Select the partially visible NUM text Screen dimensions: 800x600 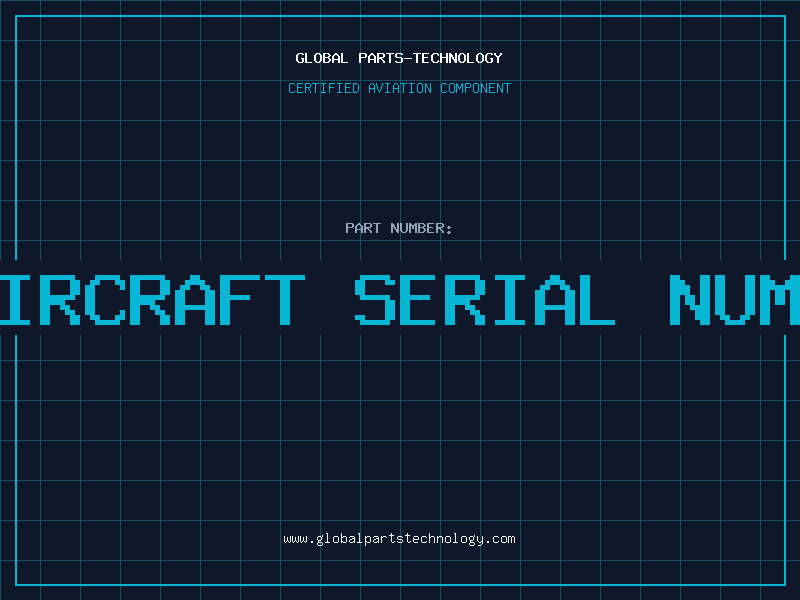[735, 299]
